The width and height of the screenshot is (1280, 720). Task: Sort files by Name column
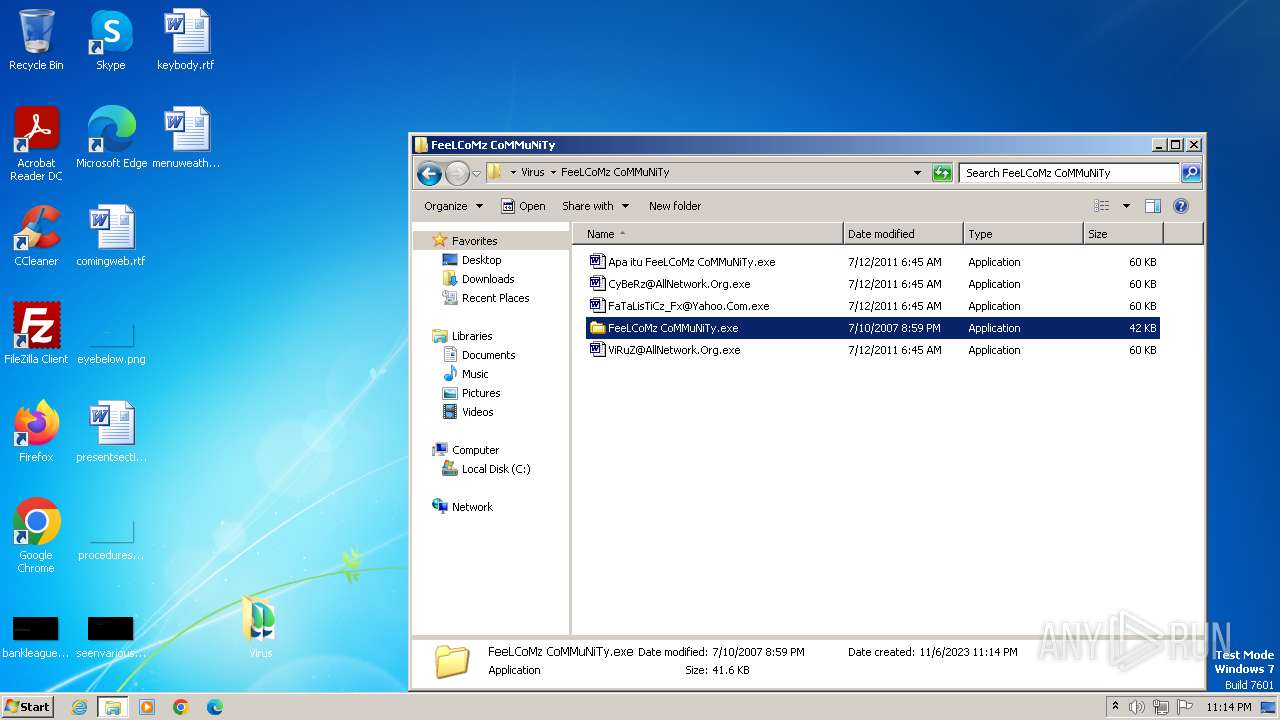point(707,234)
